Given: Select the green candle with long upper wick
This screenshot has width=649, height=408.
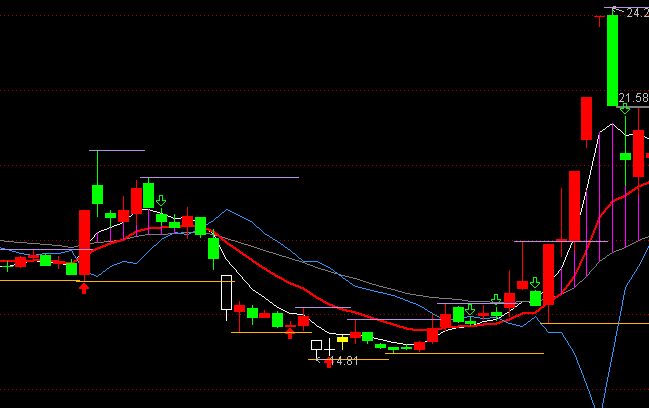Looking at the screenshot, I should coord(97,192).
